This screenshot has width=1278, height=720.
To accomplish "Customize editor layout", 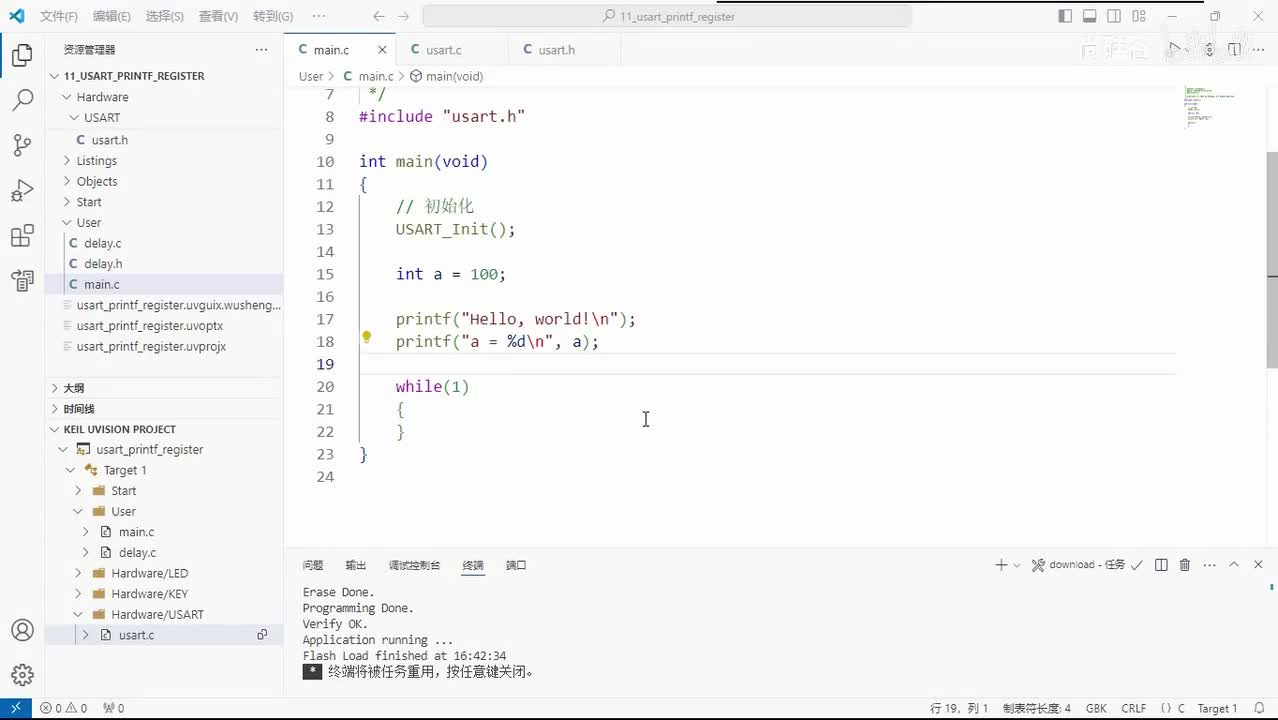I will pyautogui.click(x=1140, y=16).
